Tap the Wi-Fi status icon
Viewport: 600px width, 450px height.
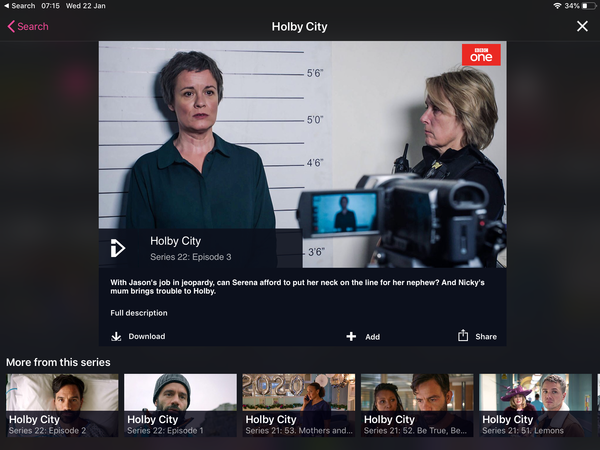point(557,6)
